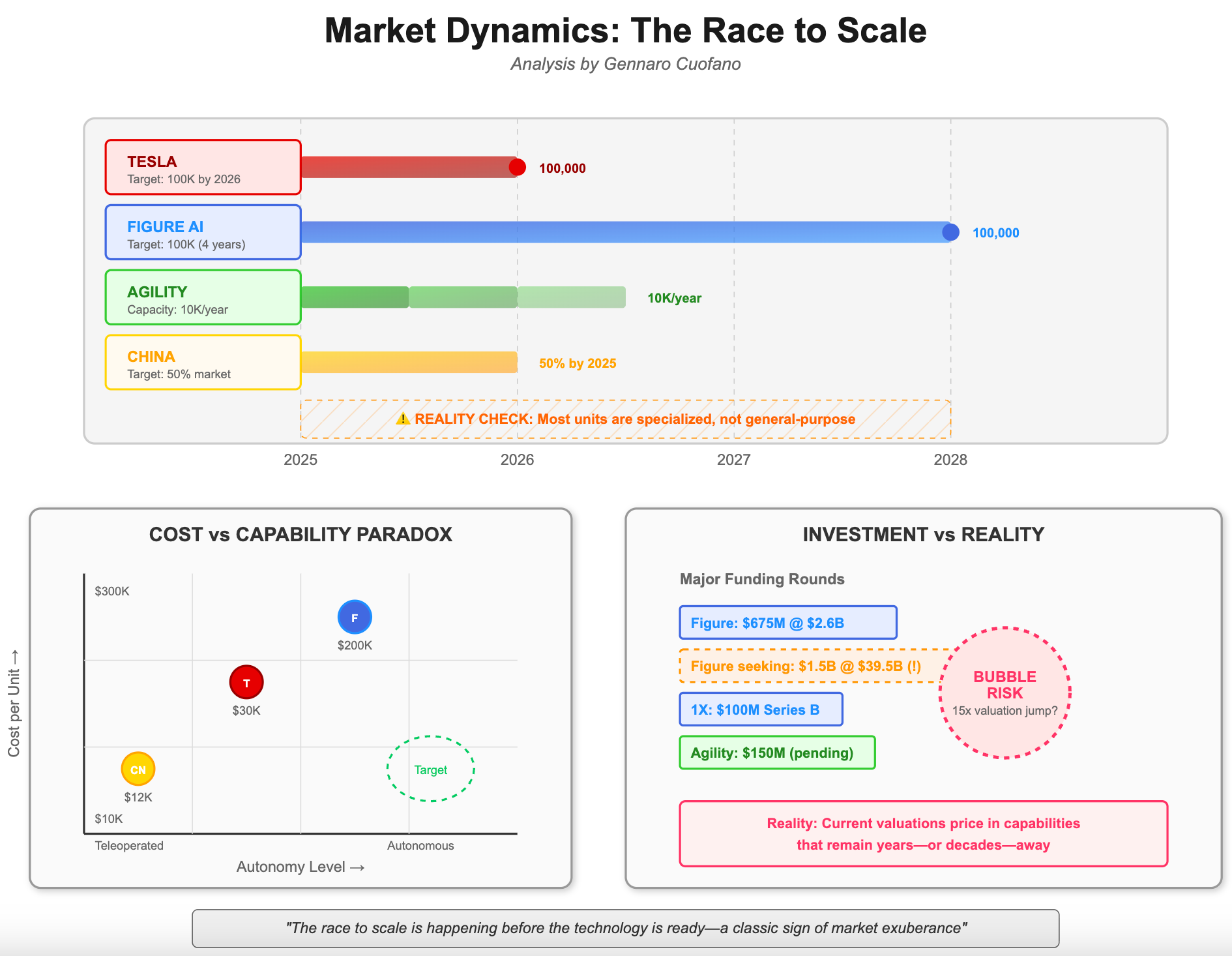
Task: Click the $10K axis value
Action: pyautogui.click(x=109, y=819)
